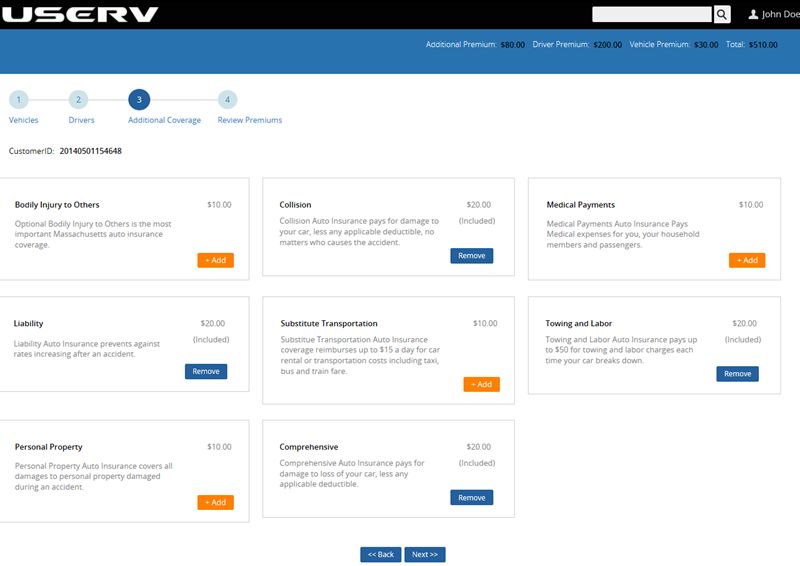
Task: Go to step 4 circle
Action: point(228,100)
